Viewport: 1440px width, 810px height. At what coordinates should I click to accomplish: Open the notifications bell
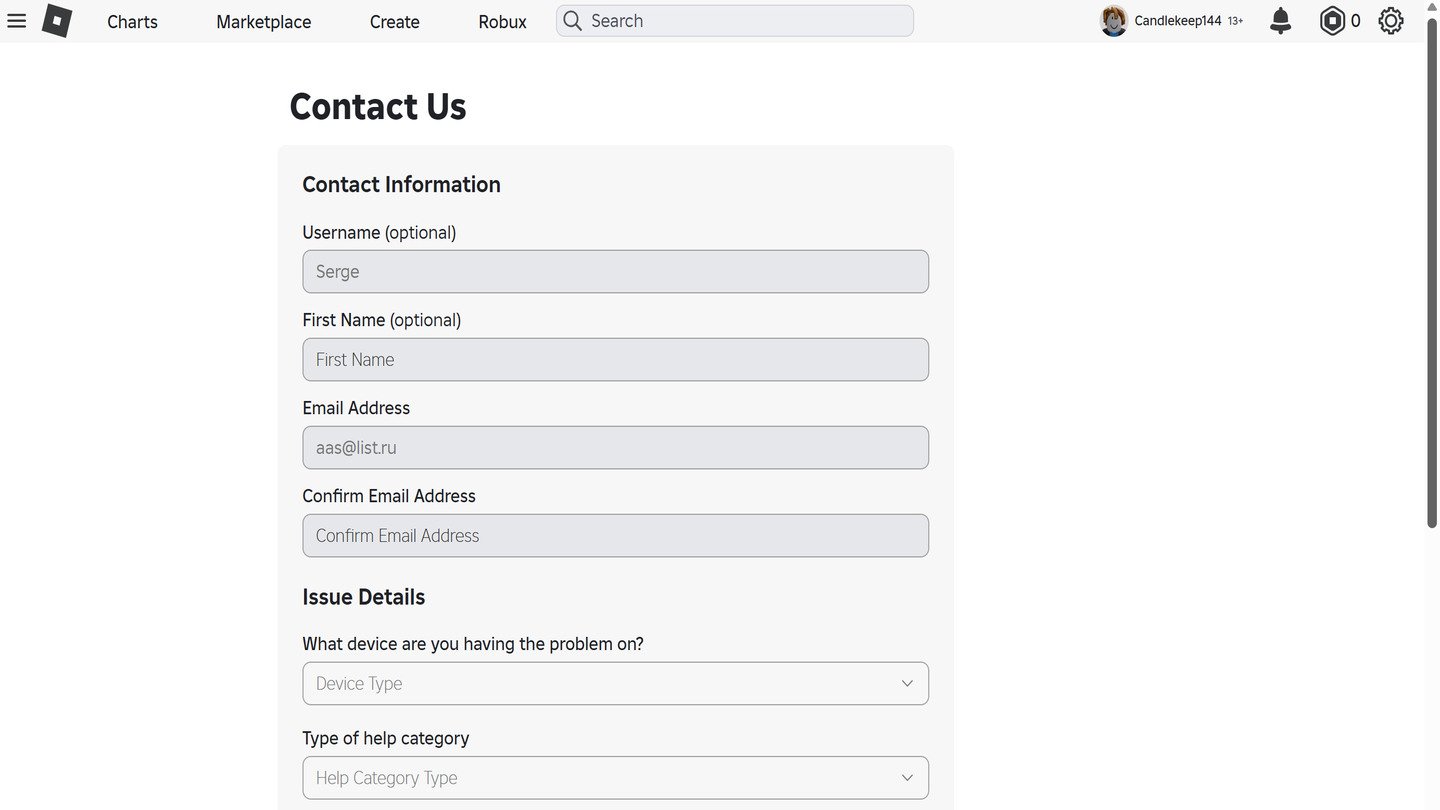pos(1280,21)
